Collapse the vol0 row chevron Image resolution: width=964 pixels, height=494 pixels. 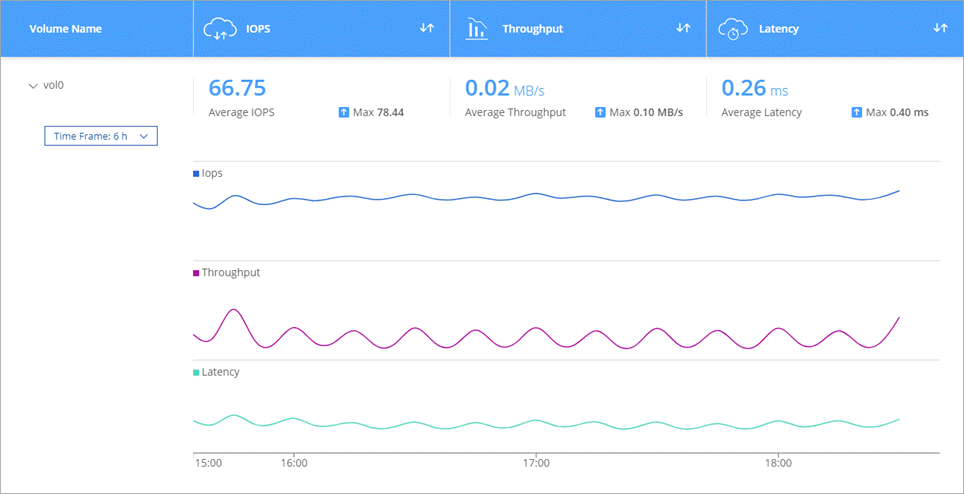click(x=33, y=86)
